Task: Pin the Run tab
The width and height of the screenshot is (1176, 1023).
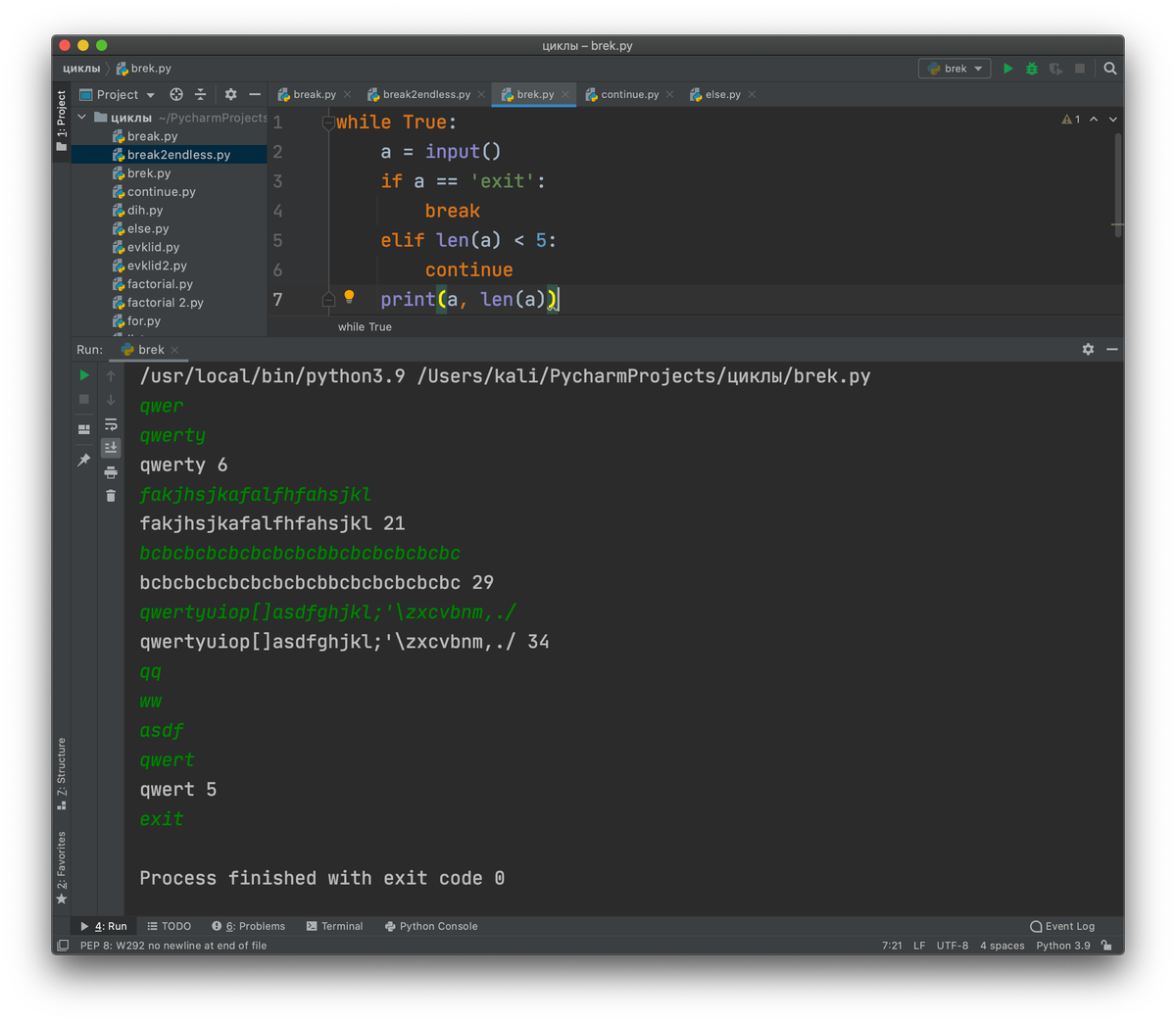Action: pos(84,460)
